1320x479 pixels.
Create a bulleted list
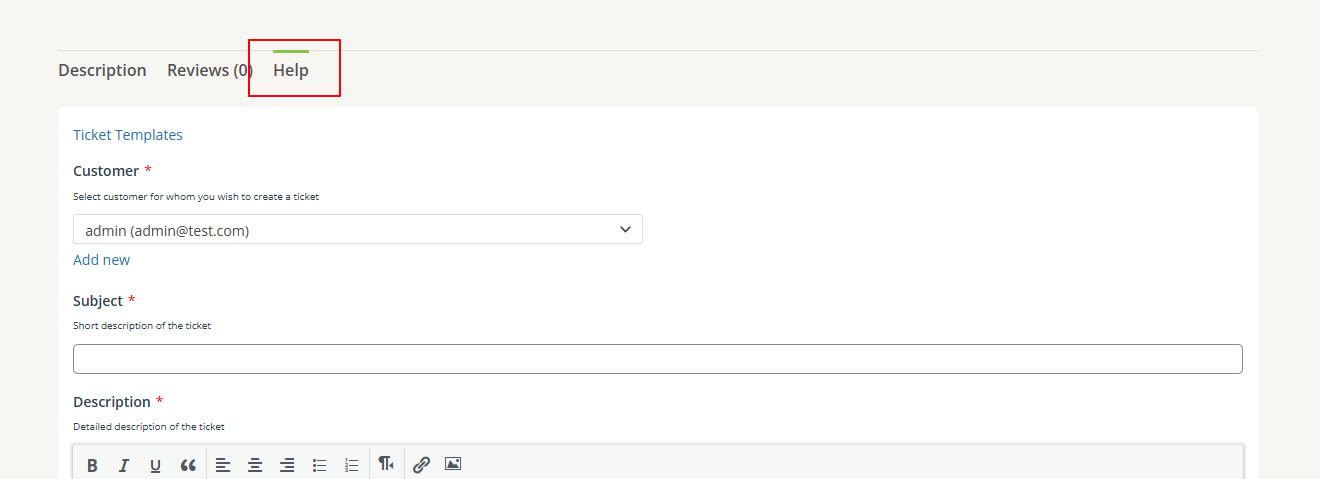(320, 465)
